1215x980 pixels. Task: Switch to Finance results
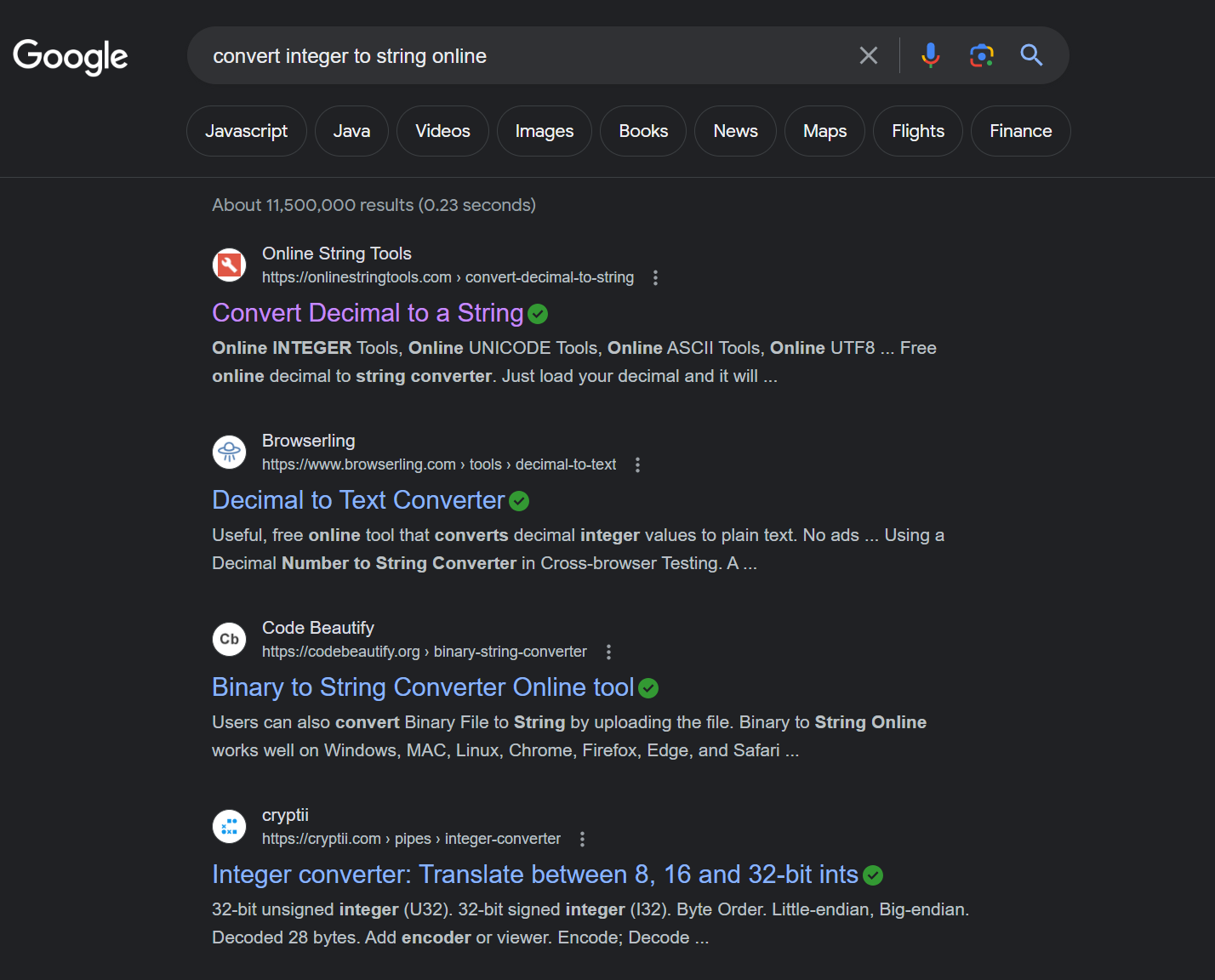pyautogui.click(x=1021, y=131)
